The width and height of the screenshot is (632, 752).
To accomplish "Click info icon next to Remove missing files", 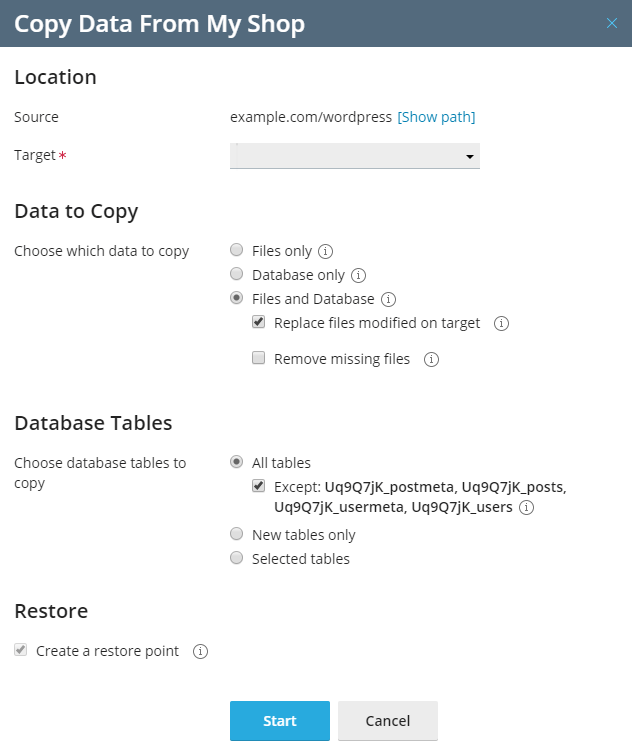I will 432,359.
